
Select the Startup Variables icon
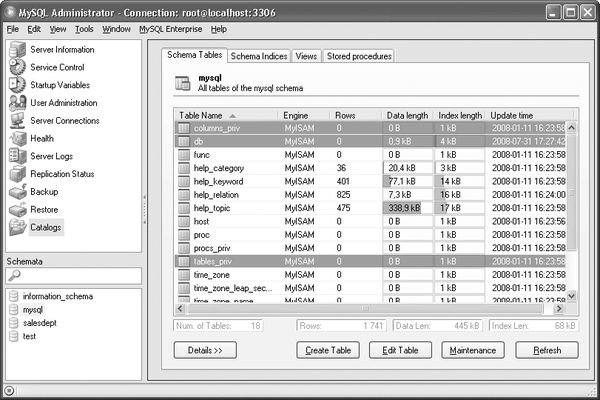pos(17,85)
